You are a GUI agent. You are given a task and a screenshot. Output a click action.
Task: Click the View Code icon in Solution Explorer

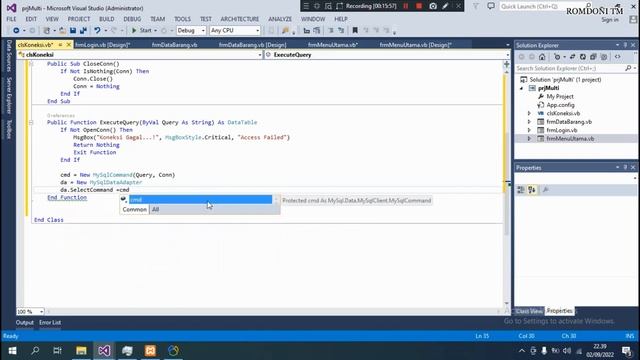tap(618, 57)
